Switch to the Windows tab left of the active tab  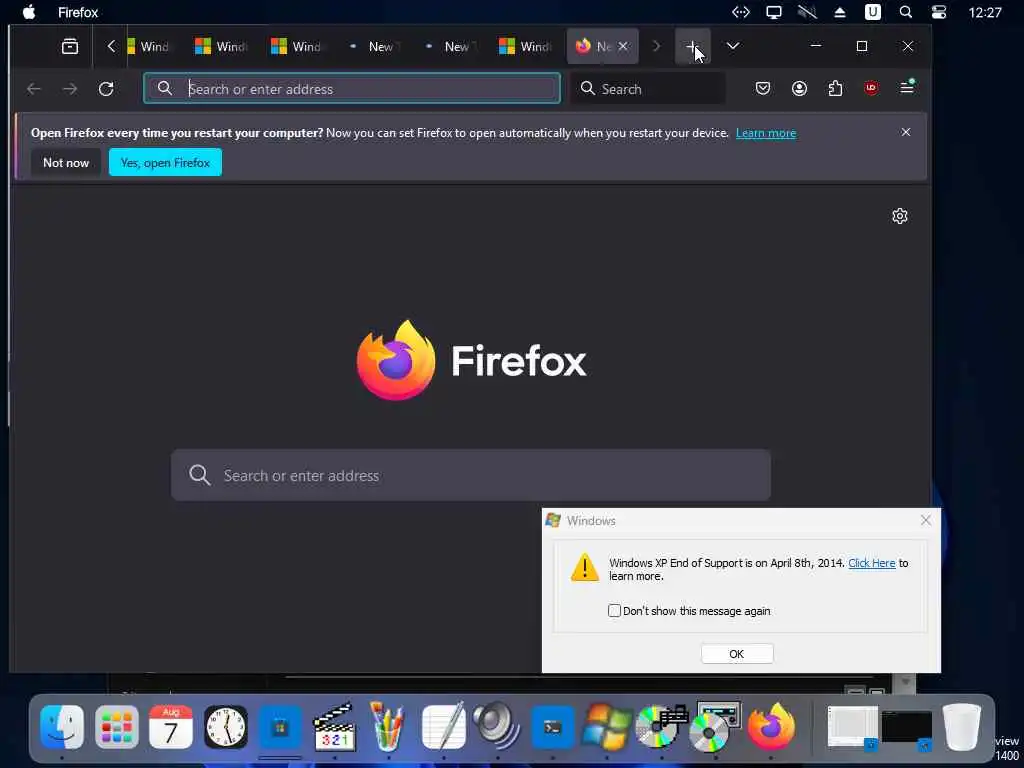click(x=524, y=46)
